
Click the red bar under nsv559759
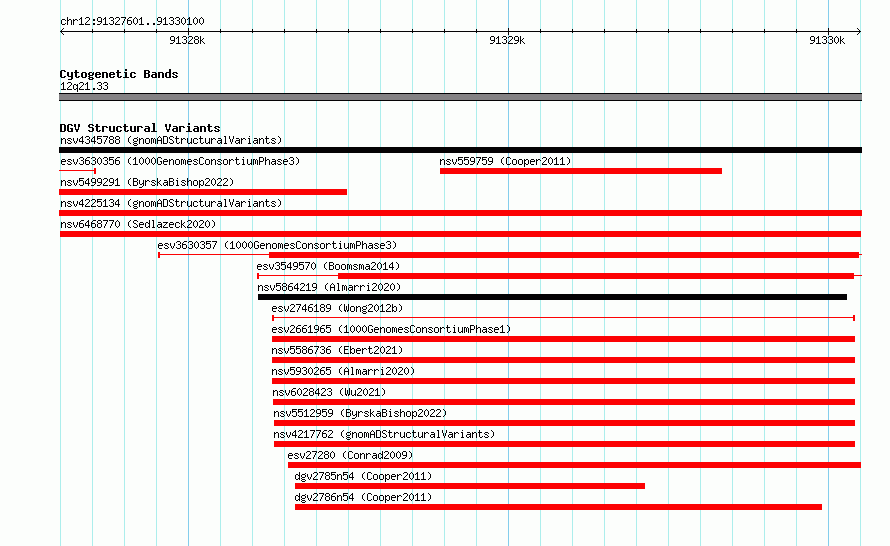pyautogui.click(x=581, y=171)
